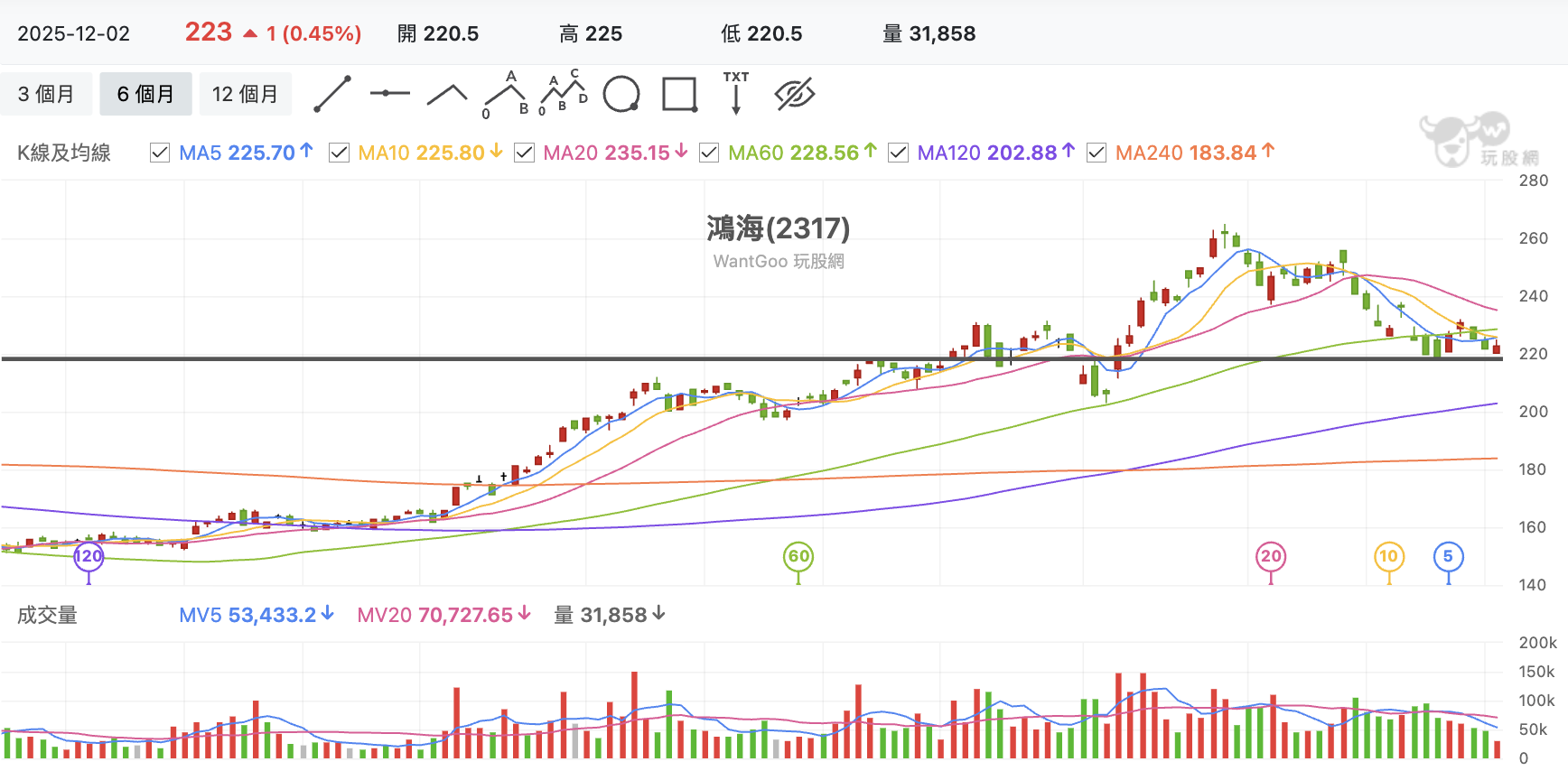
Task: Click the closing price 223
Action: coord(209,33)
